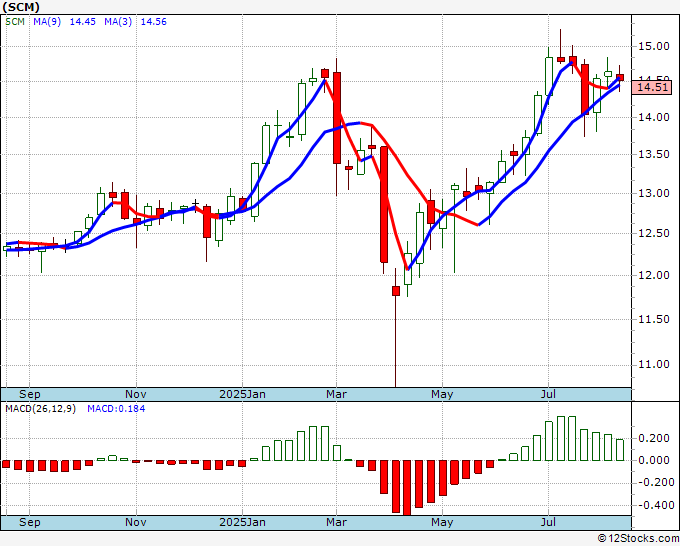This screenshot has width=680, height=546.
Task: Click the -0.200 MACD axis label
Action: tap(654, 483)
